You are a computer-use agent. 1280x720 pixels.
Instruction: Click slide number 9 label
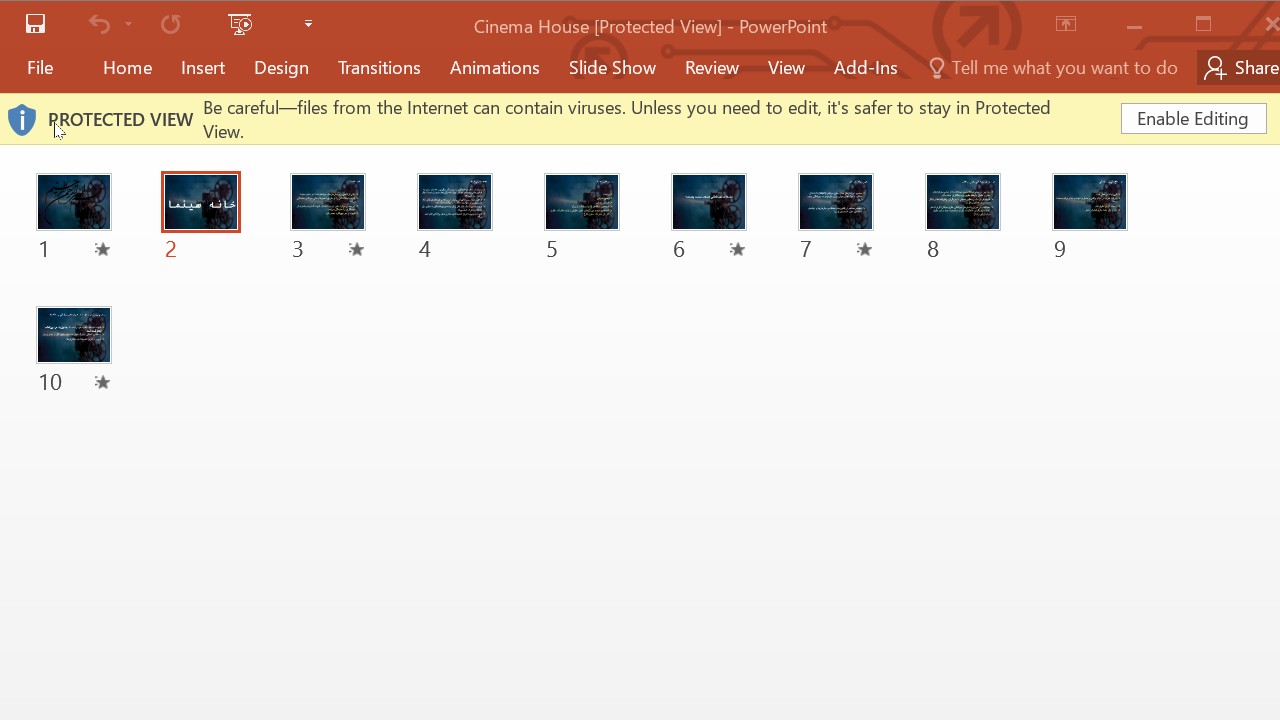(1060, 249)
